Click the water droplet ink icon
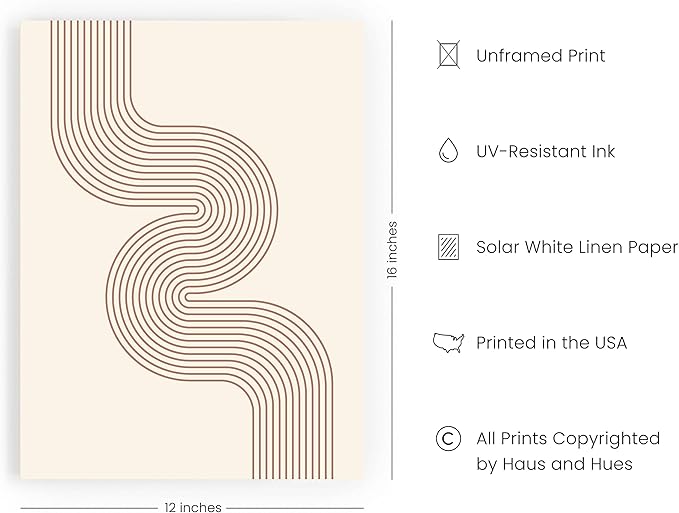The image size is (679, 513). [447, 151]
